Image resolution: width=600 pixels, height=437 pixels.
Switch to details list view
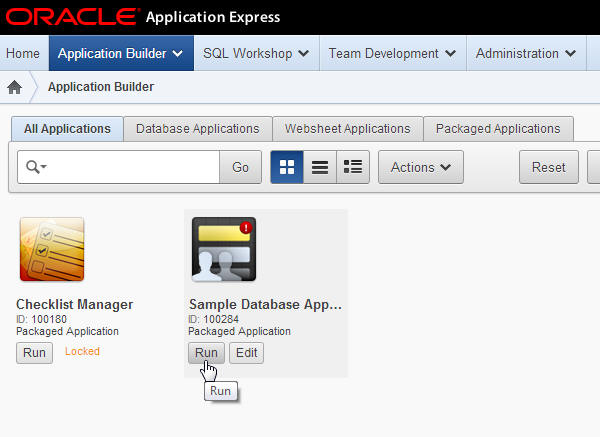click(x=353, y=167)
